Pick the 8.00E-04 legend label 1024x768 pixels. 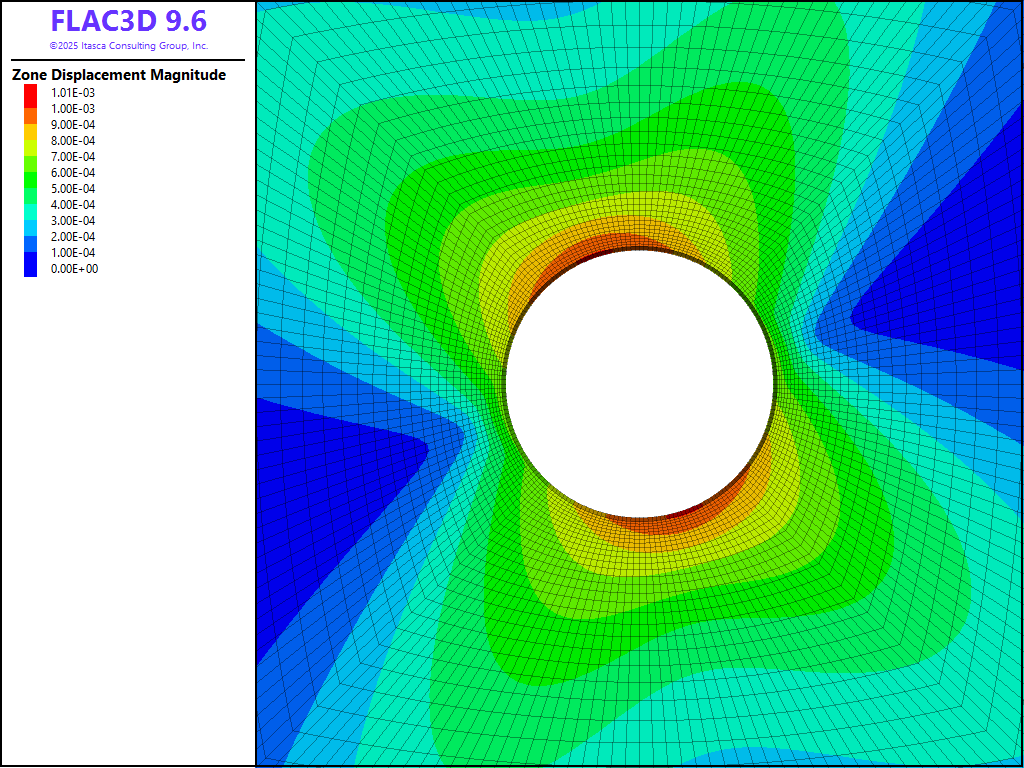click(74, 141)
